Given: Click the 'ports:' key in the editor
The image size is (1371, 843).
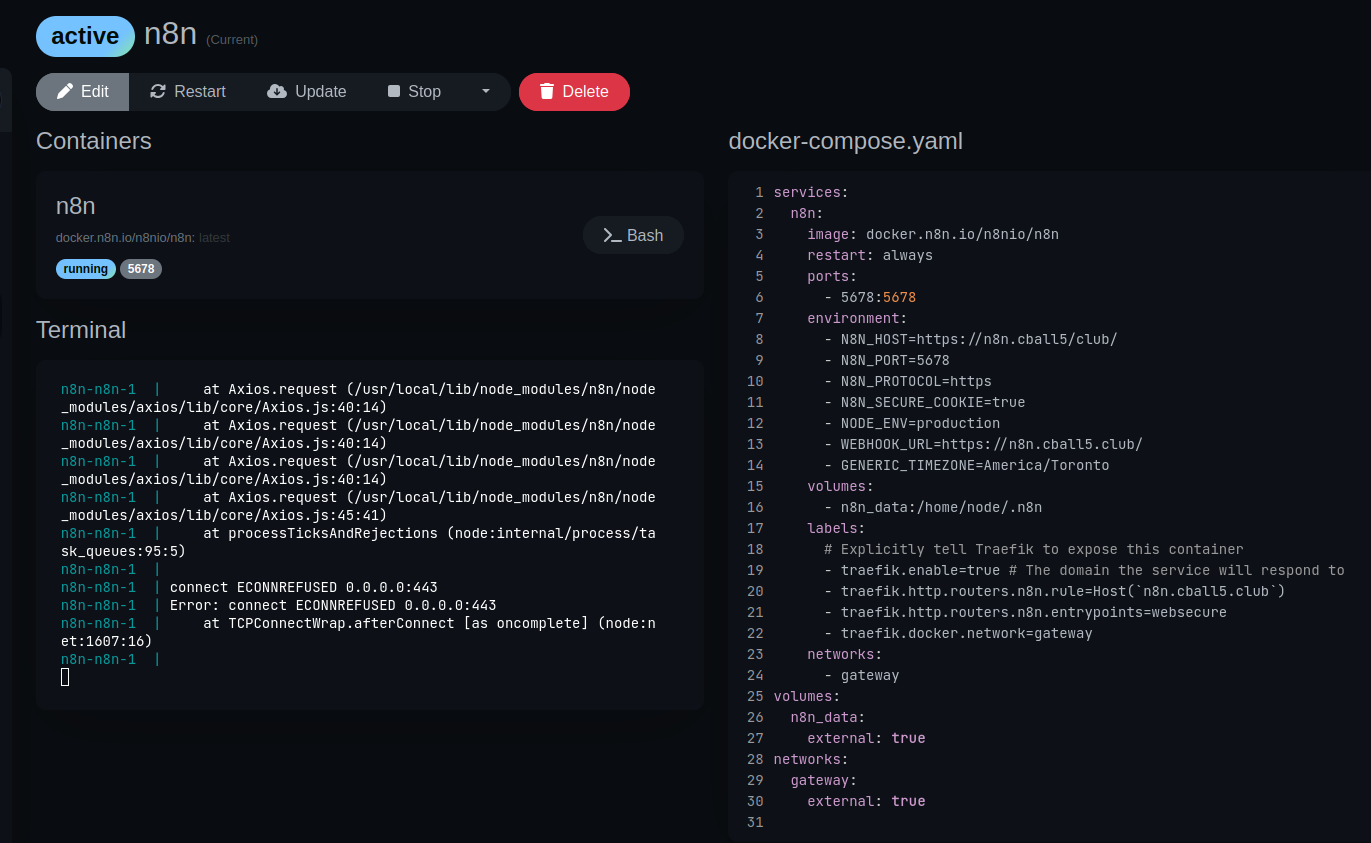Looking at the screenshot, I should (833, 276).
